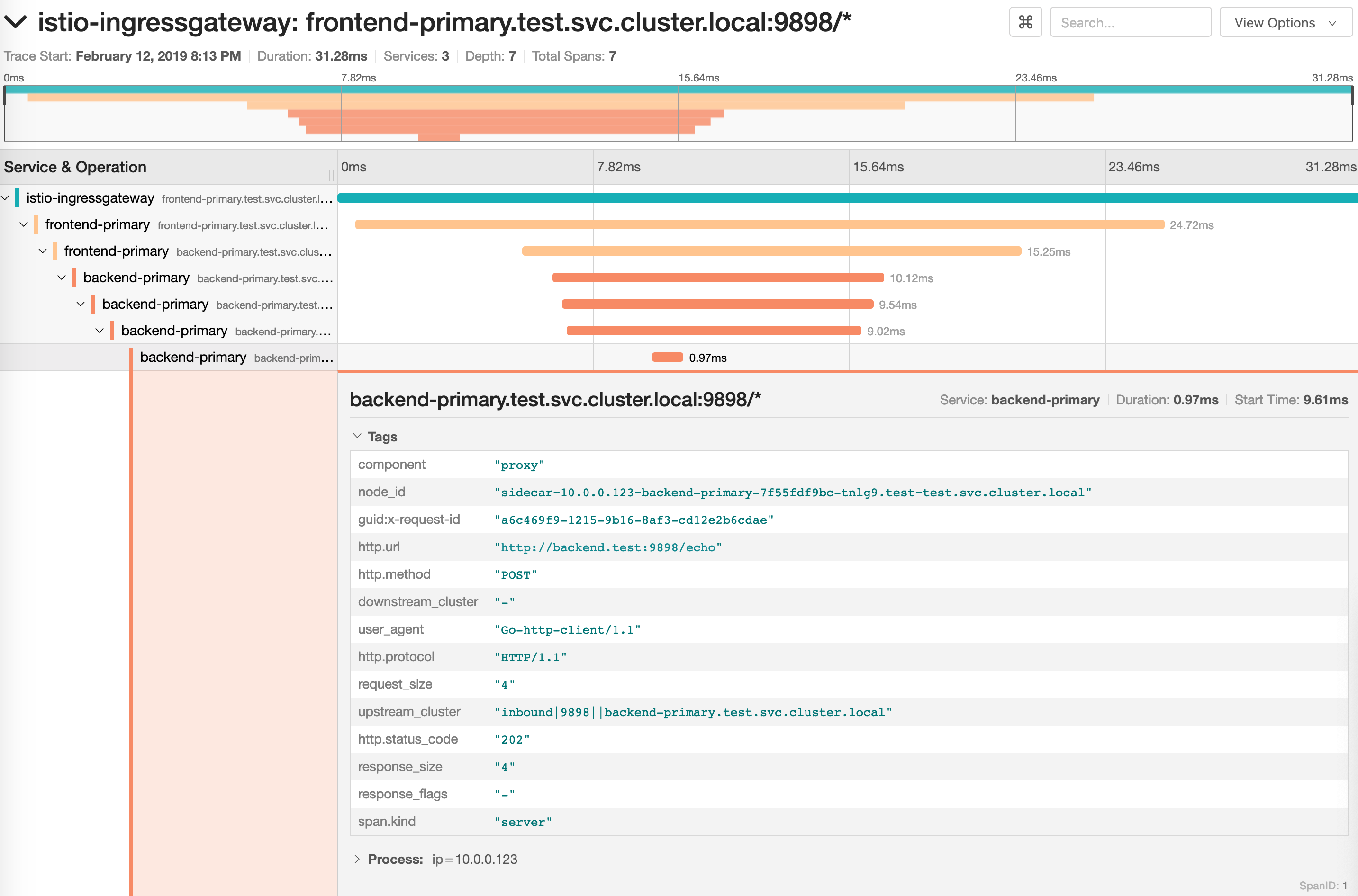The image size is (1358, 896).
Task: Click the teal istio-ingressgateway span bar
Action: [x=846, y=198]
